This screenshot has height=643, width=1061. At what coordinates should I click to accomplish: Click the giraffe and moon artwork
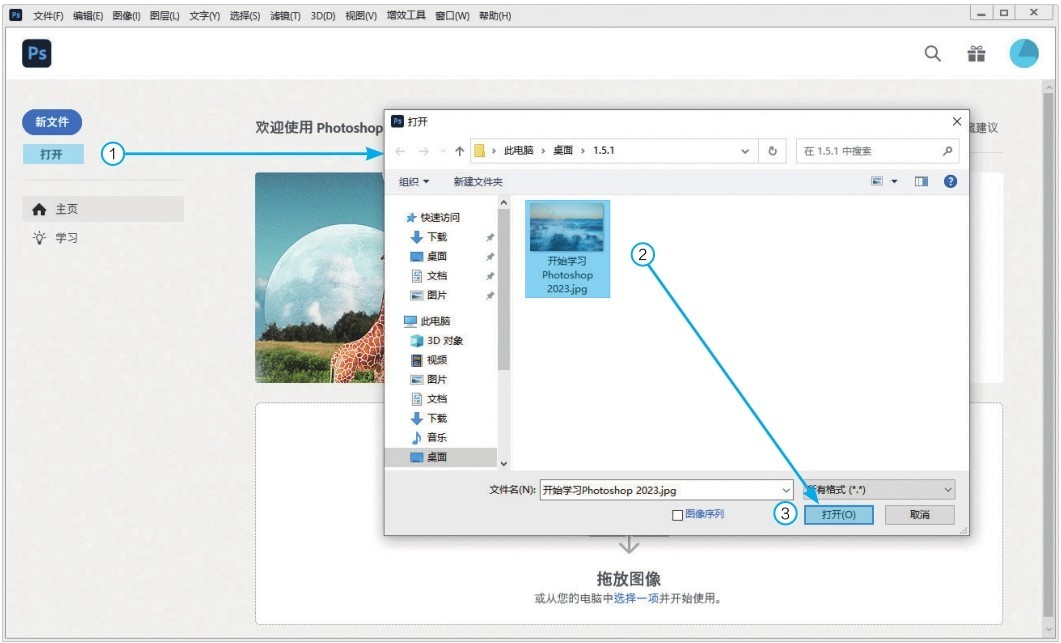click(x=319, y=278)
